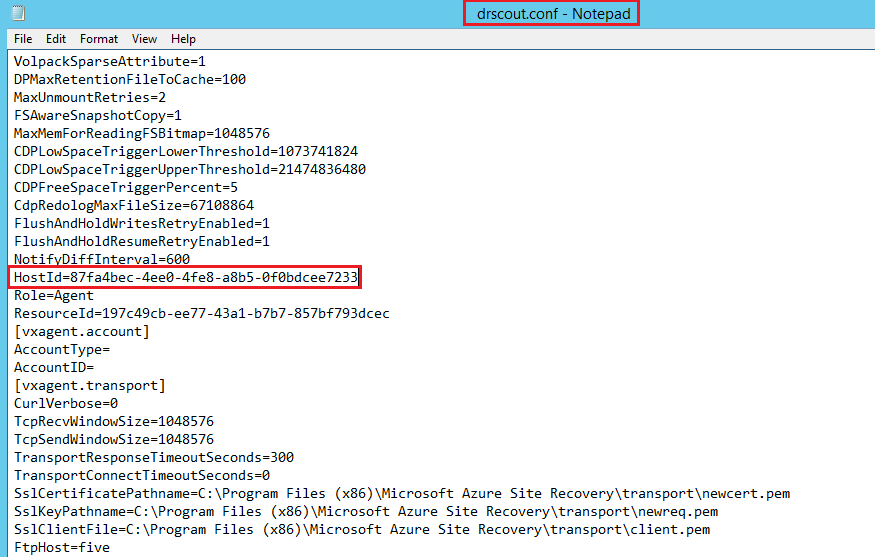Click the [vxagent.account] section header
The width and height of the screenshot is (875, 557).
[x=82, y=331]
